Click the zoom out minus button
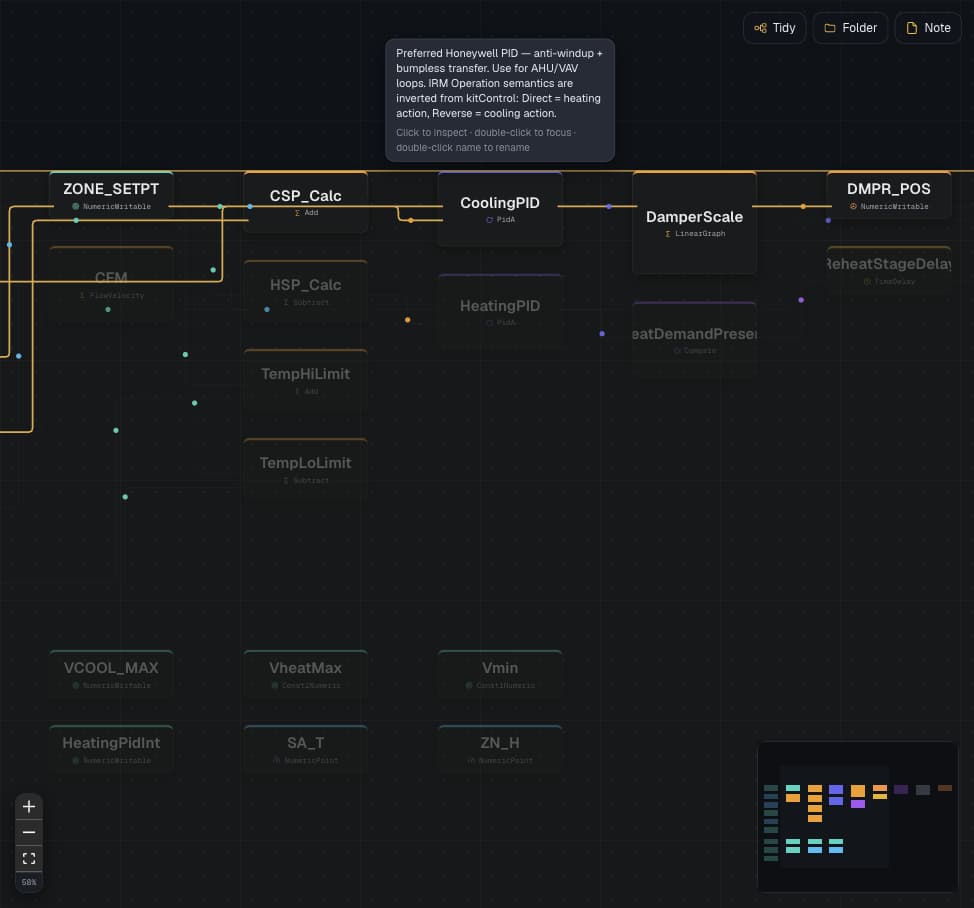Image resolution: width=974 pixels, height=908 pixels. click(29, 832)
